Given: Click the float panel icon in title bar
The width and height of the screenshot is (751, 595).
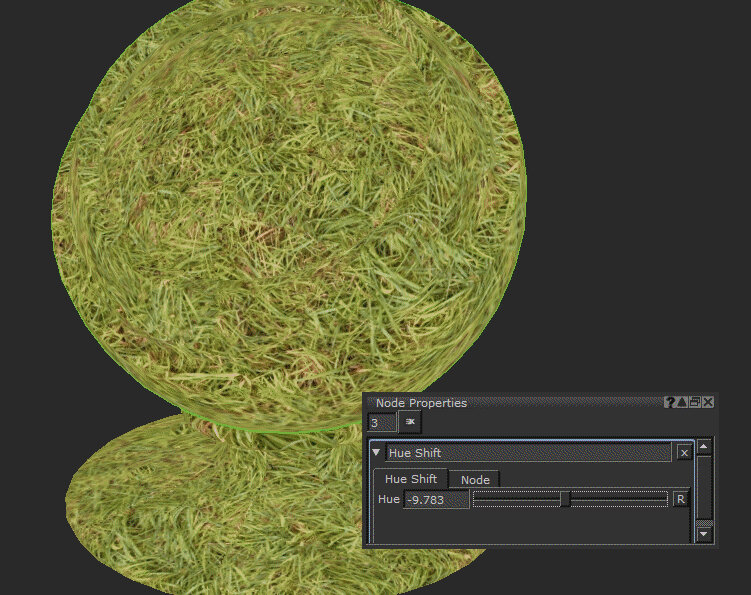Looking at the screenshot, I should click(x=695, y=402).
